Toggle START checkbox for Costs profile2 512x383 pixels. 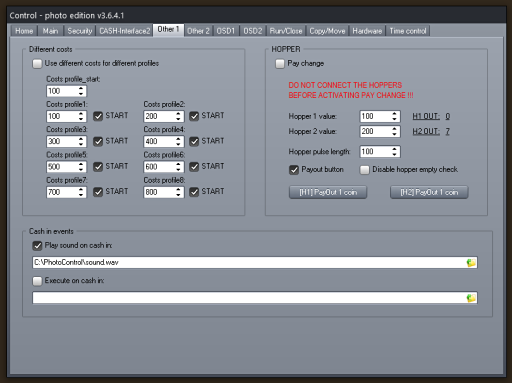click(194, 116)
